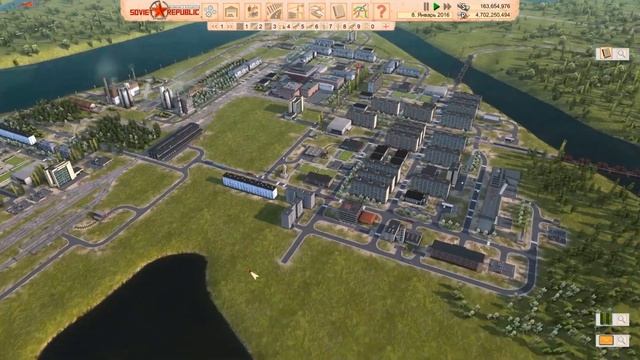Select quick bar slot 3
Viewport: 640px width, 360px height.
pos(270,27)
